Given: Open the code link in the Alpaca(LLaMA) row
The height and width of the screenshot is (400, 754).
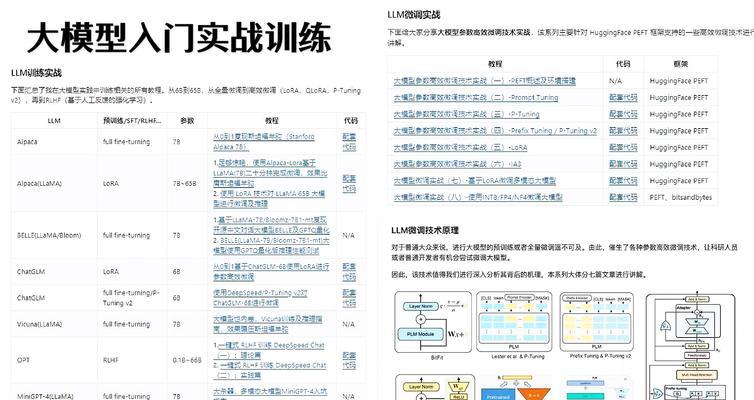Looking at the screenshot, I should tap(349, 184).
